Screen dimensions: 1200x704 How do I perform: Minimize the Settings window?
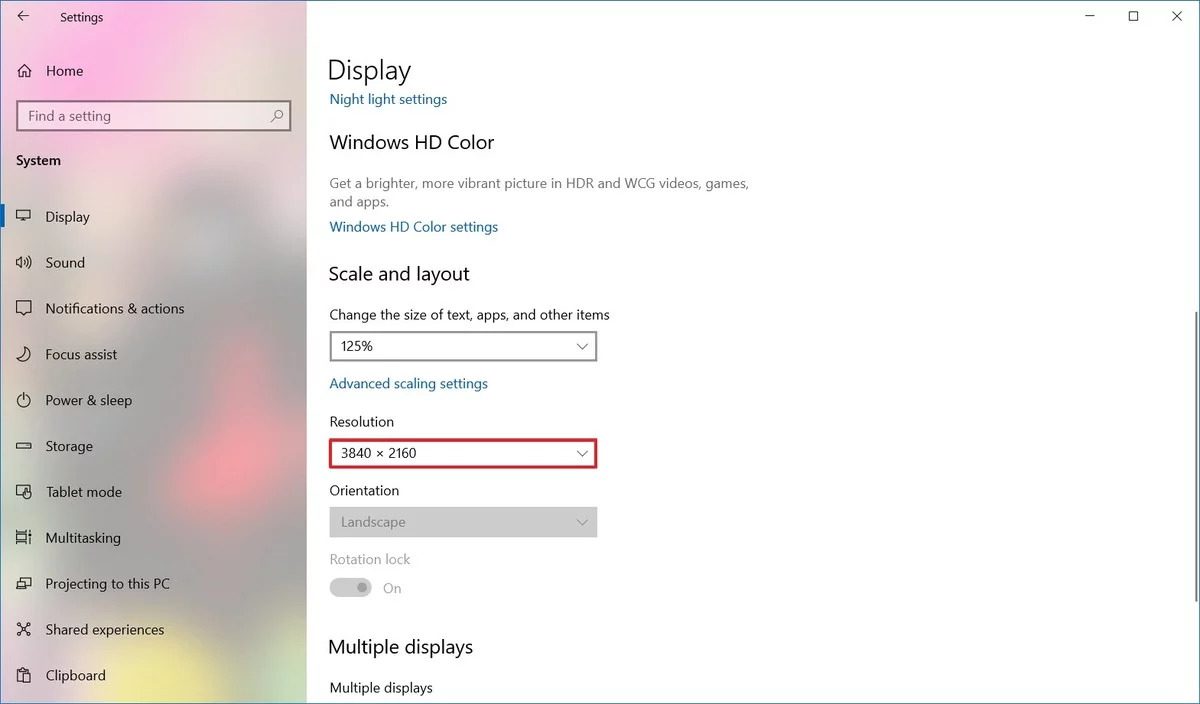(x=1088, y=17)
